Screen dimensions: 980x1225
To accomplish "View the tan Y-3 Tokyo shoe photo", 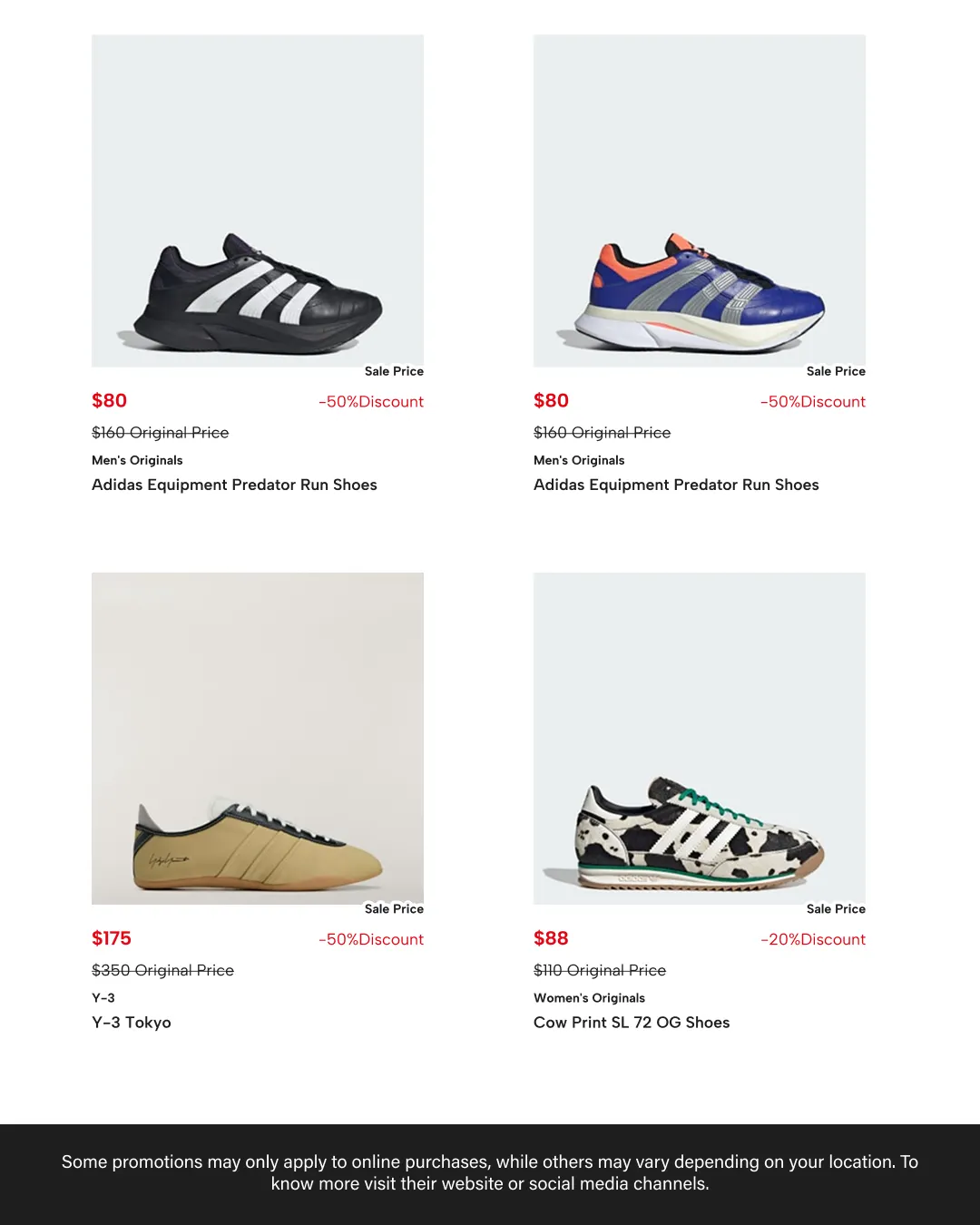I will click(x=258, y=738).
